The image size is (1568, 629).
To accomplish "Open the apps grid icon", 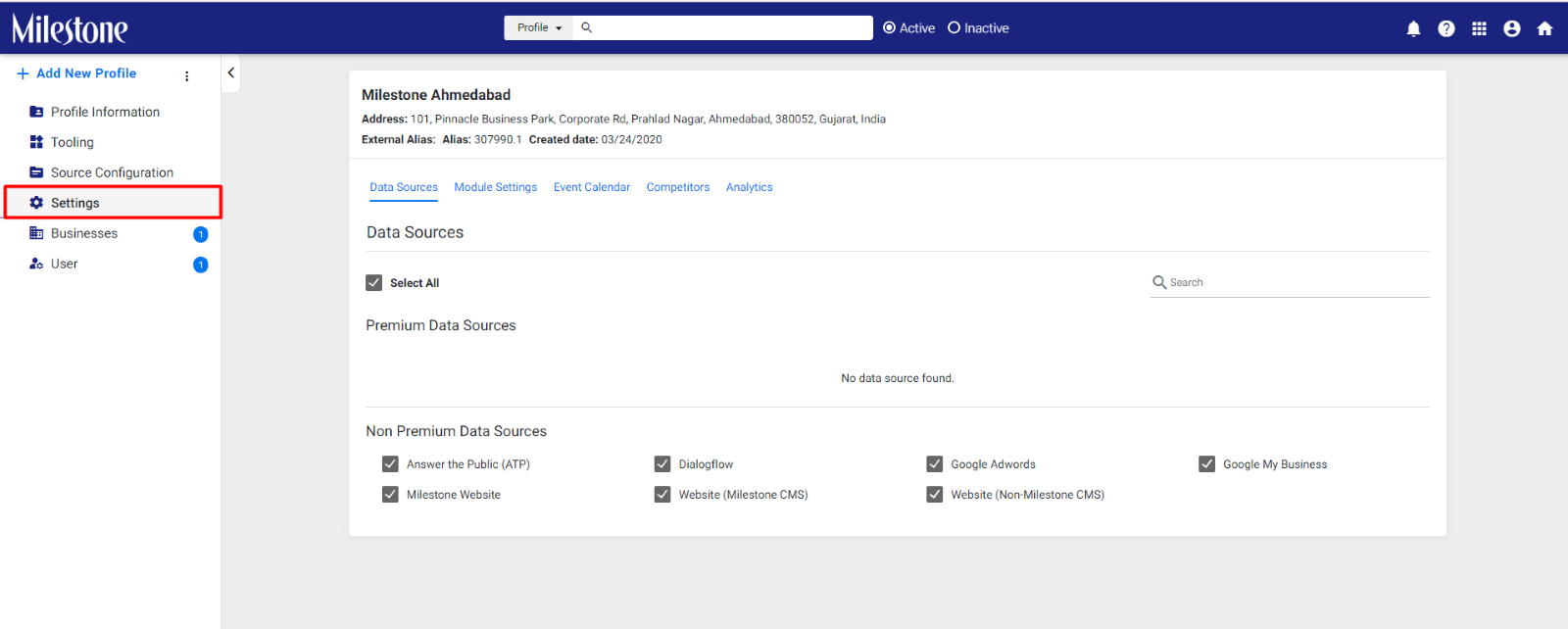I will [x=1479, y=28].
